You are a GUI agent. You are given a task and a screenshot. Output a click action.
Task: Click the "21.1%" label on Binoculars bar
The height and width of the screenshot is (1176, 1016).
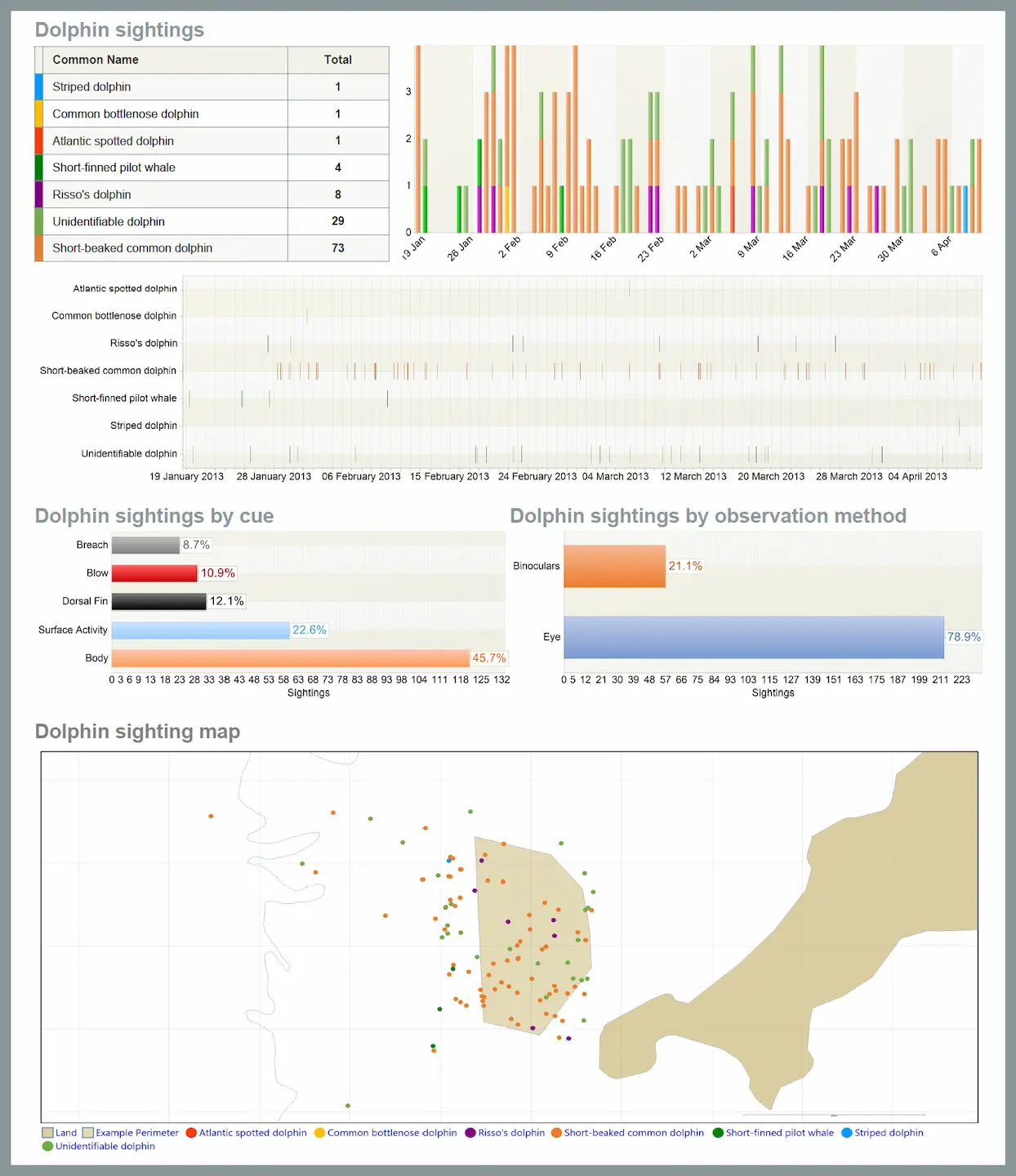coord(685,566)
